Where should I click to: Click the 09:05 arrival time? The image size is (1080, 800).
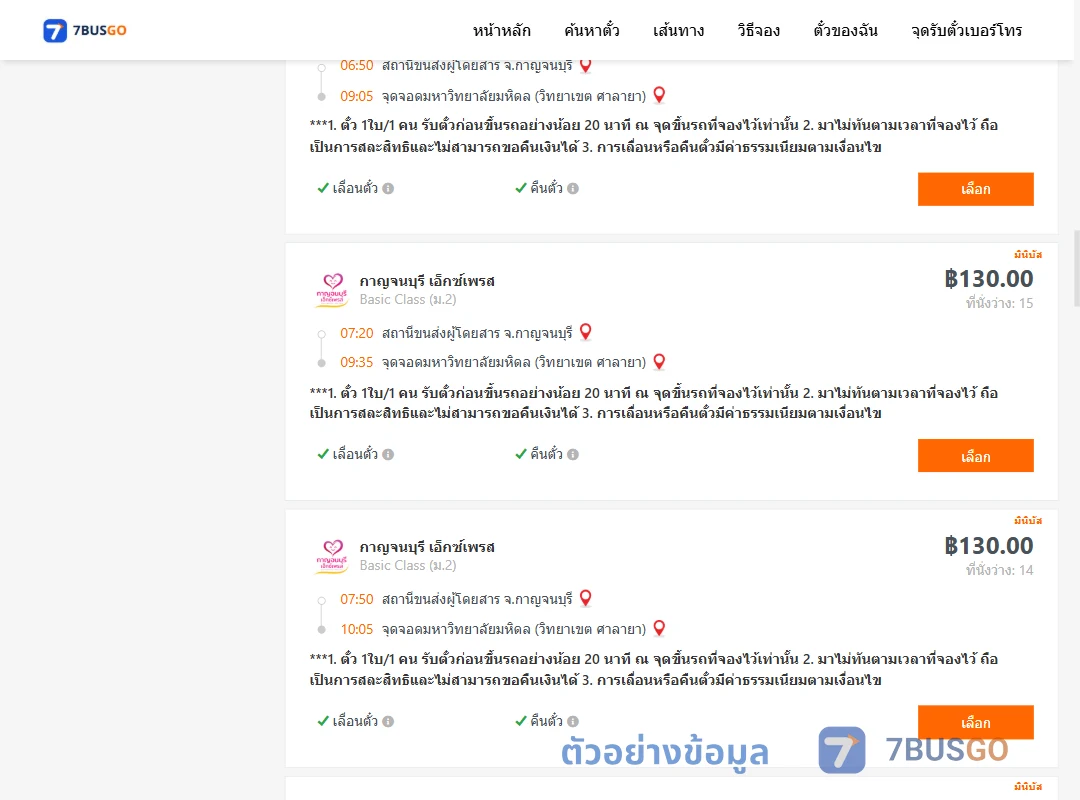click(x=356, y=96)
